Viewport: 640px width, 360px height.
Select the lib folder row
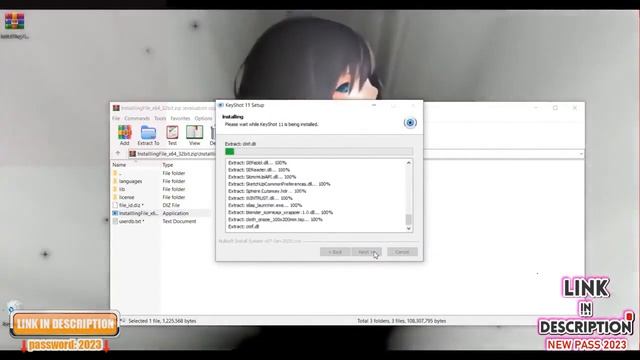(x=161, y=189)
